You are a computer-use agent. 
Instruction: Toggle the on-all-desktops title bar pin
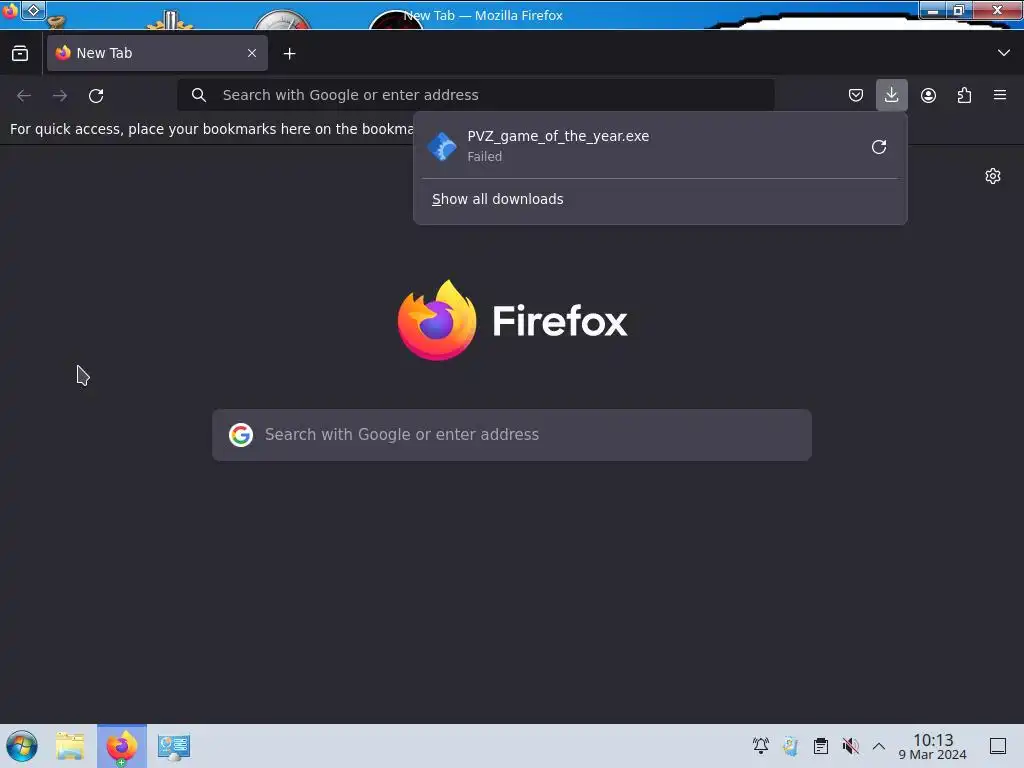[x=33, y=10]
